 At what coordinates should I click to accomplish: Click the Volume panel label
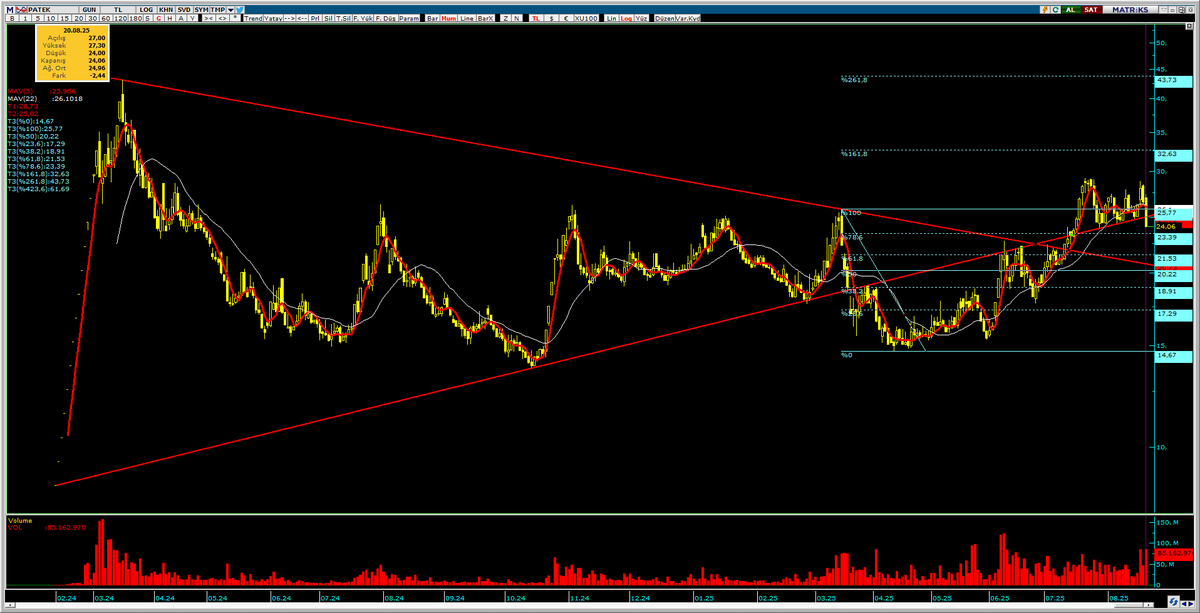click(20, 521)
